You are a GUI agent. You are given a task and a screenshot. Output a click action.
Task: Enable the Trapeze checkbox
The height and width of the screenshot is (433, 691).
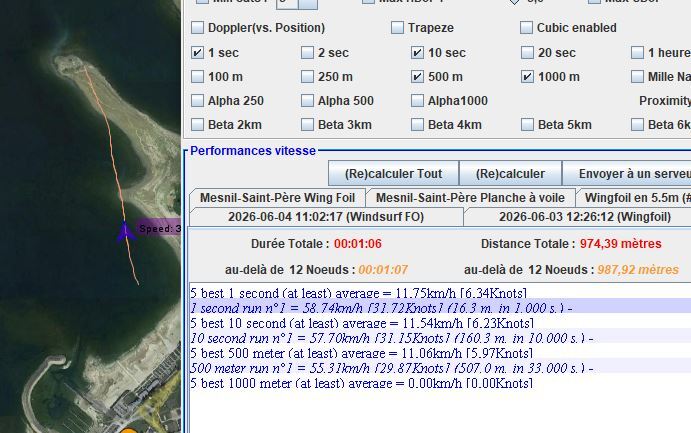(397, 28)
